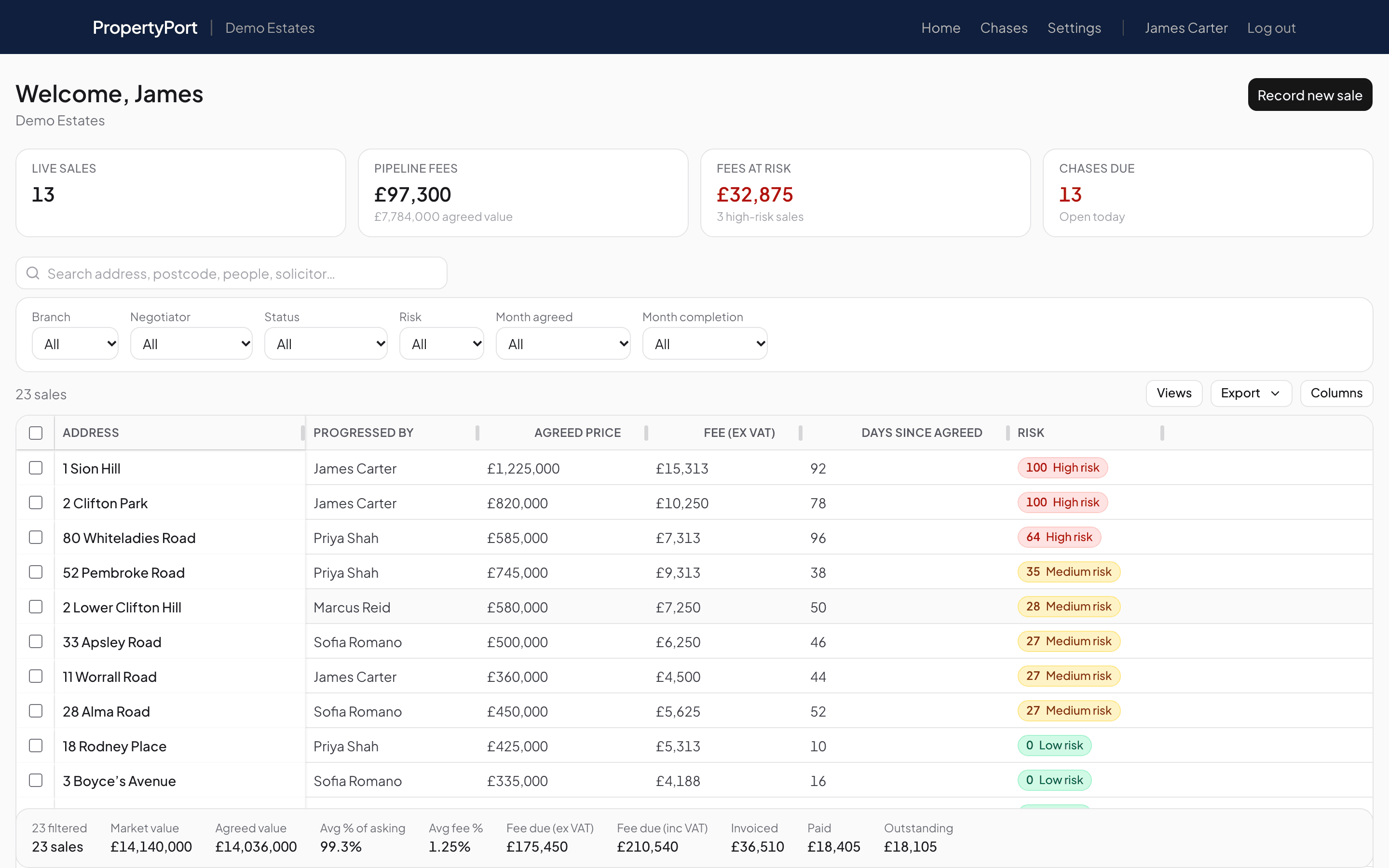The width and height of the screenshot is (1389, 868).
Task: Click the Record new sale button
Action: tap(1310, 95)
